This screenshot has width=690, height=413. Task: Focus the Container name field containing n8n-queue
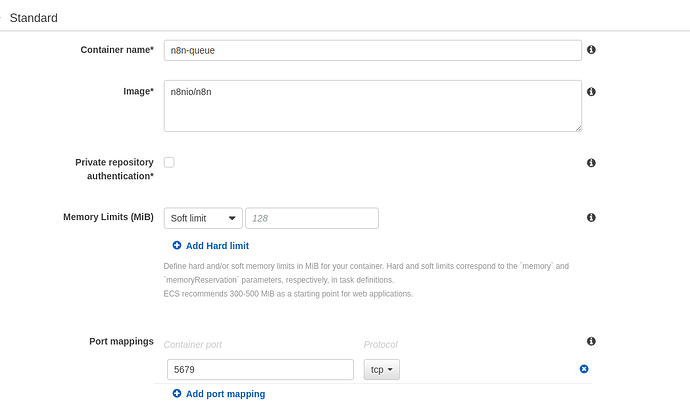372,50
